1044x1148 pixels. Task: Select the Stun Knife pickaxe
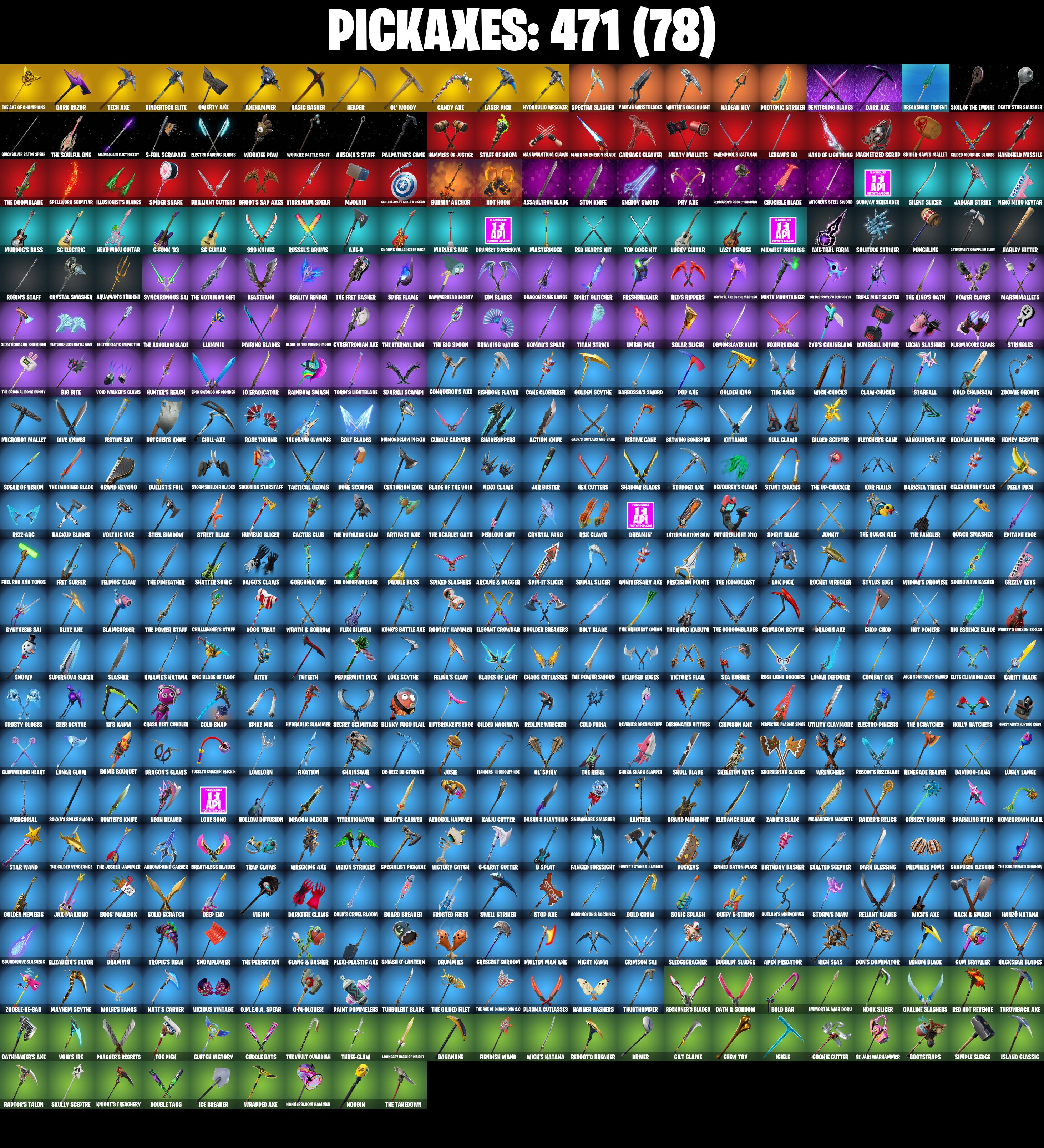(x=593, y=183)
